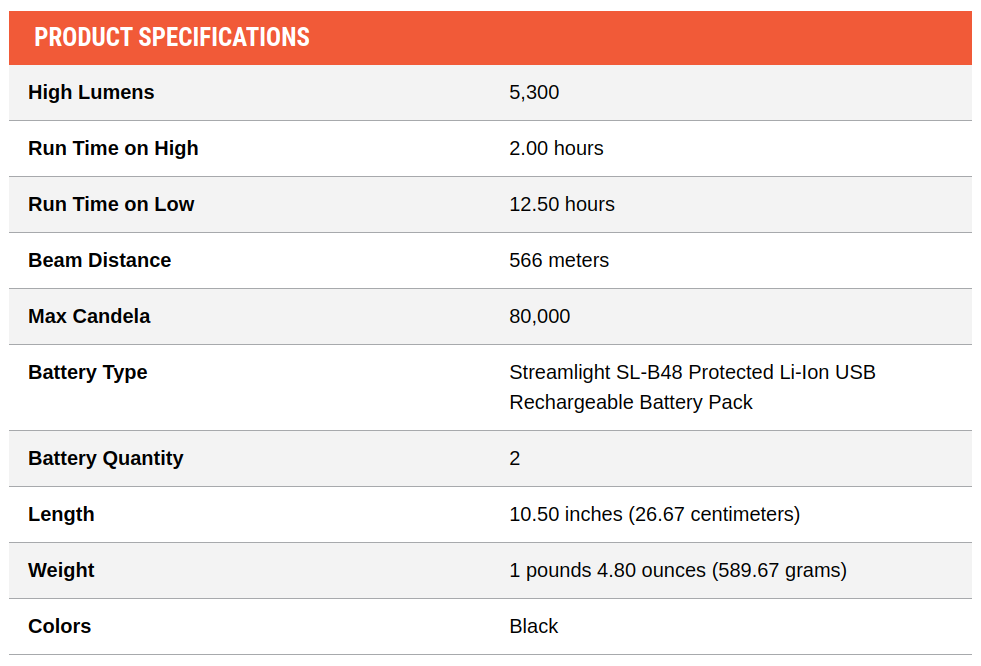Select the Battery Type label
This screenshot has height=666, width=981.
click(x=88, y=372)
